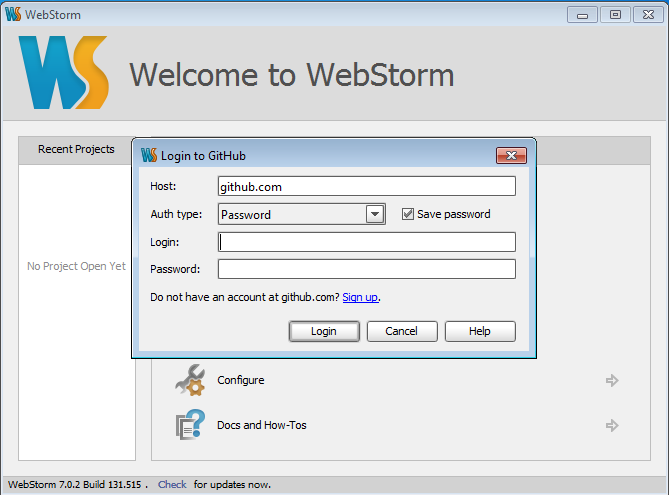Click the No Project Open Yet text
The width and height of the screenshot is (669, 495).
(76, 266)
